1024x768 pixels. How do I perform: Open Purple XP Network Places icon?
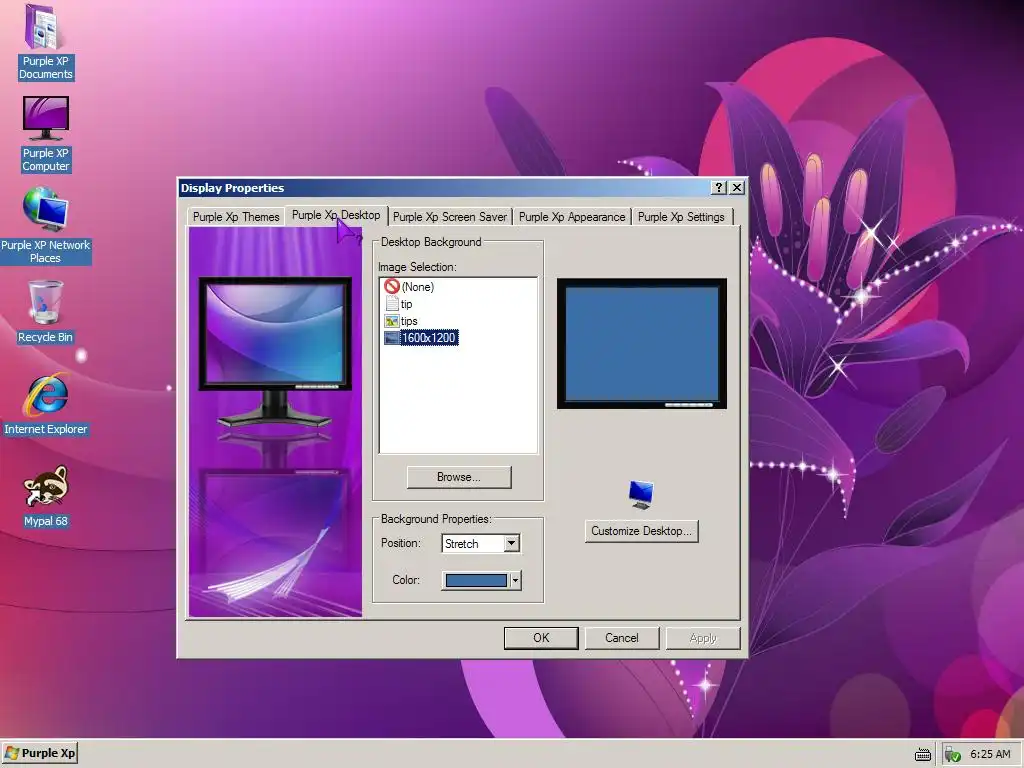tap(45, 225)
